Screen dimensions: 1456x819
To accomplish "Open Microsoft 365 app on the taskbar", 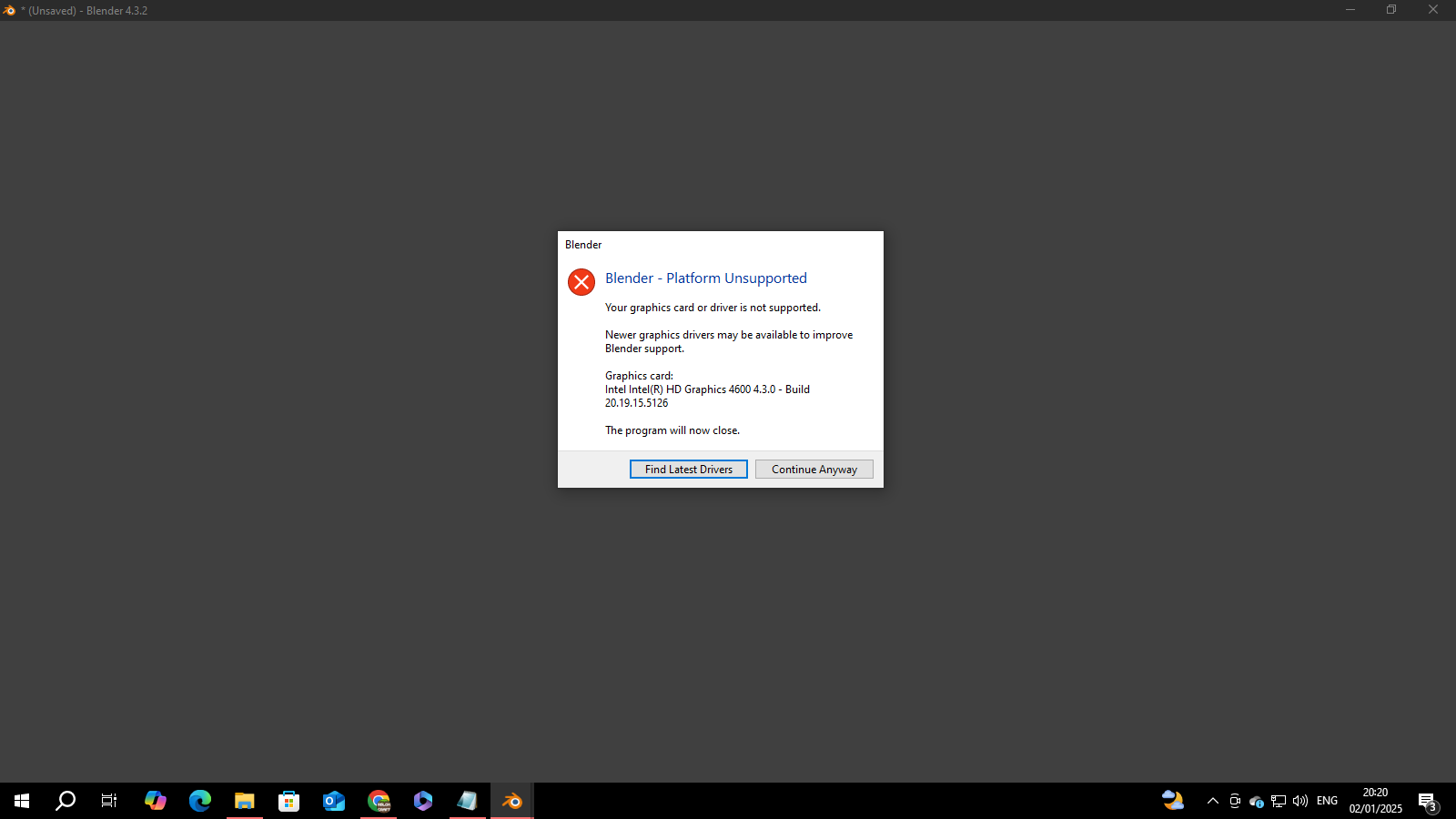I will (x=423, y=801).
